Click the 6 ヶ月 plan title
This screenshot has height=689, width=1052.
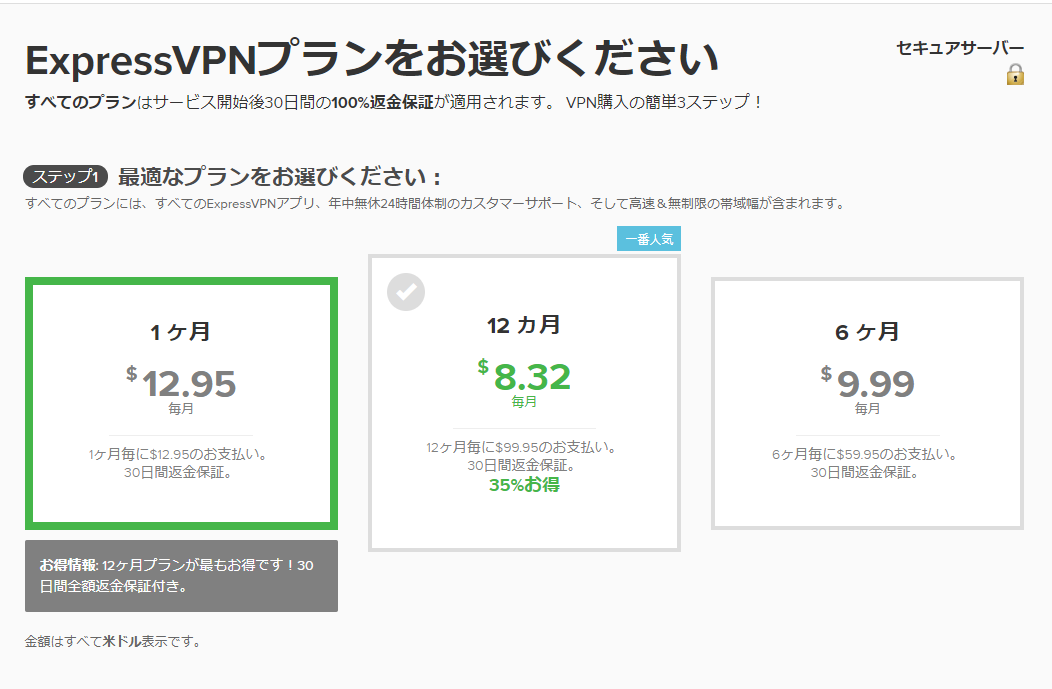point(867,331)
